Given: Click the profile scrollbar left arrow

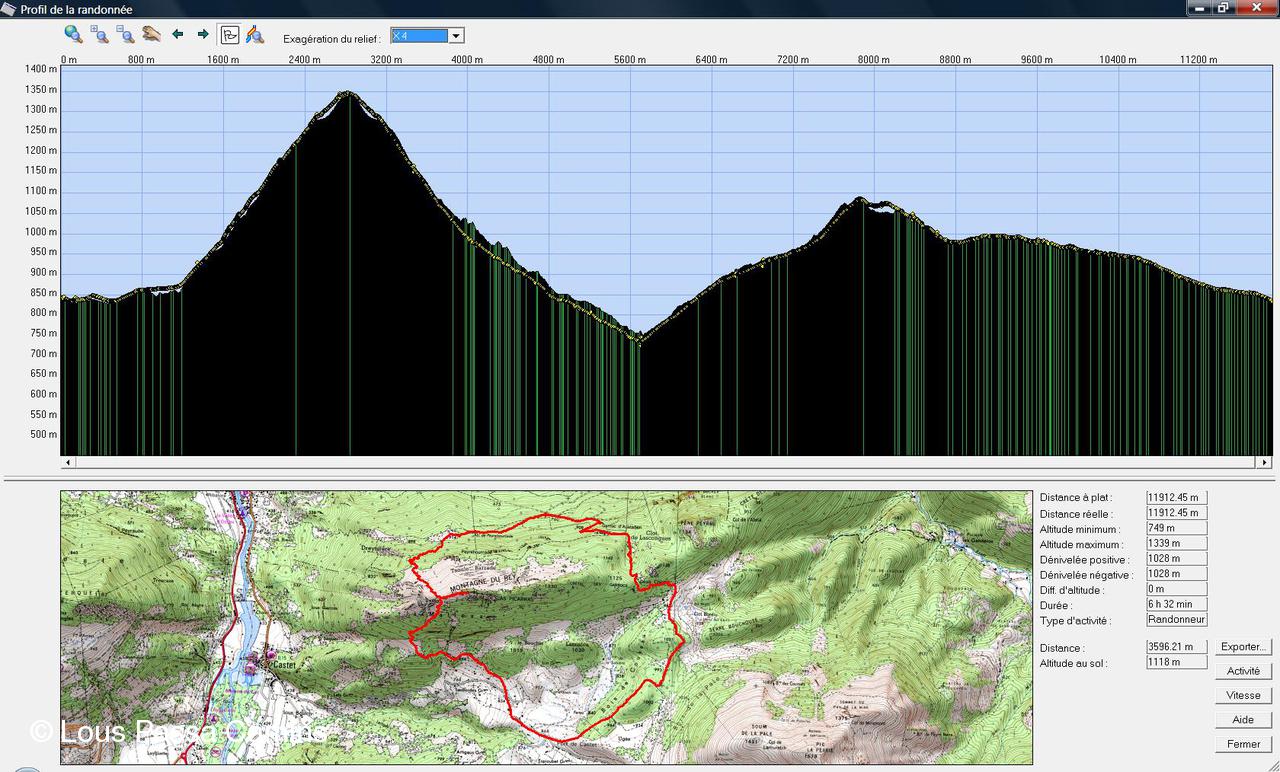Looking at the screenshot, I should tap(68, 463).
